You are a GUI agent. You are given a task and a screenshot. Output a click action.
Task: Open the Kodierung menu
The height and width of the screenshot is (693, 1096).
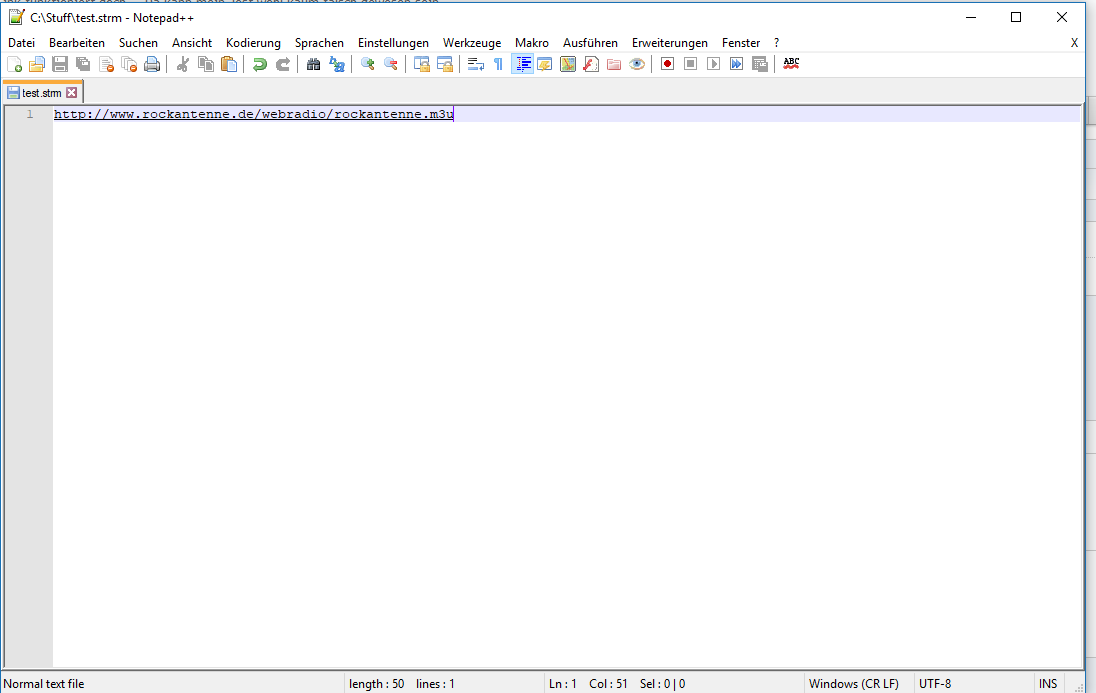pos(253,43)
